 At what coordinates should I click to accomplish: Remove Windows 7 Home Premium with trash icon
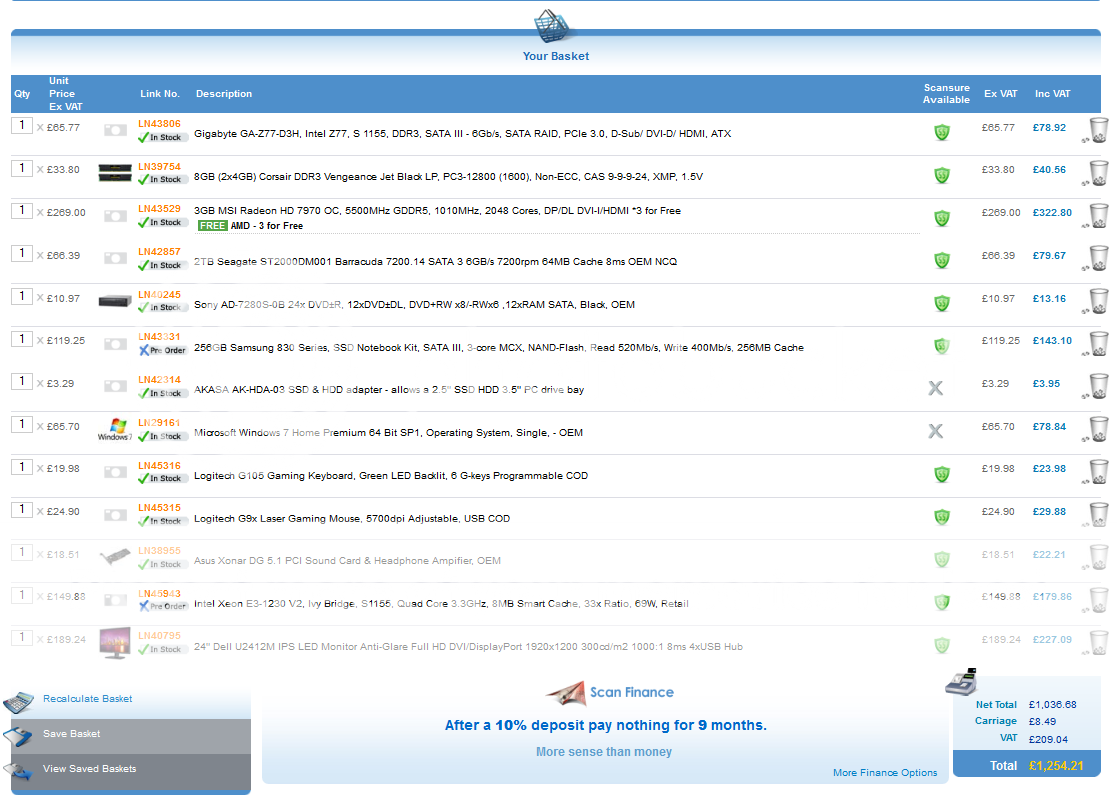coord(1098,429)
